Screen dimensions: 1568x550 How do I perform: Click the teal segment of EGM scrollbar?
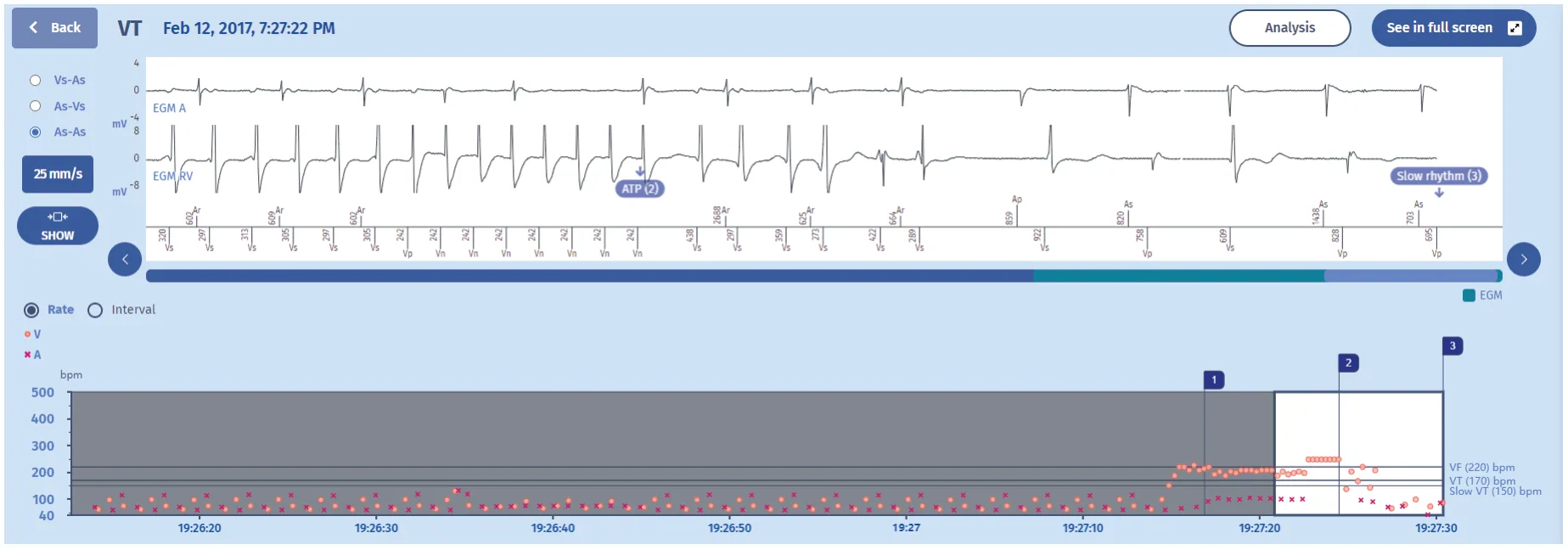tap(1178, 276)
